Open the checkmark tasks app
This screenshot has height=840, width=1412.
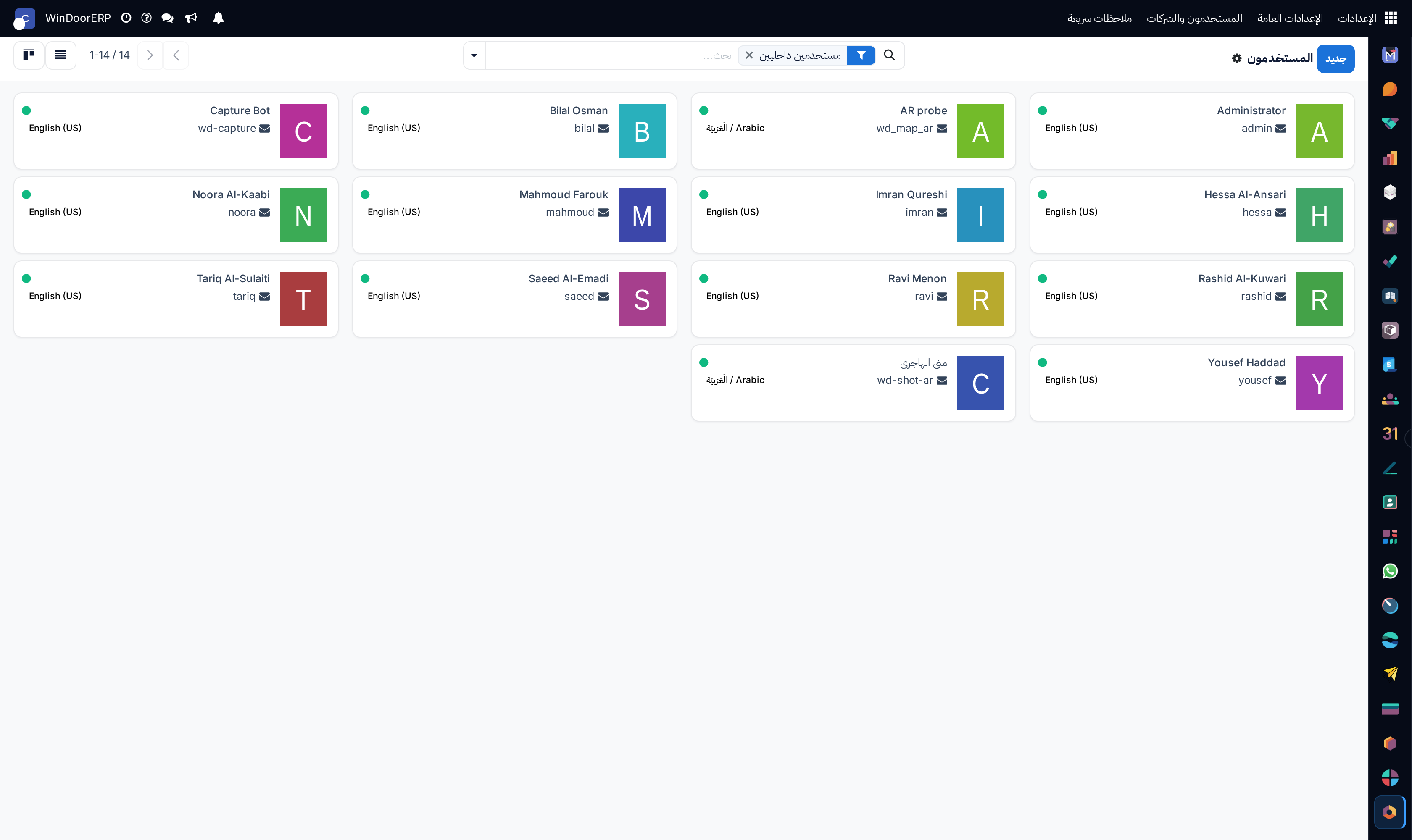1390,261
